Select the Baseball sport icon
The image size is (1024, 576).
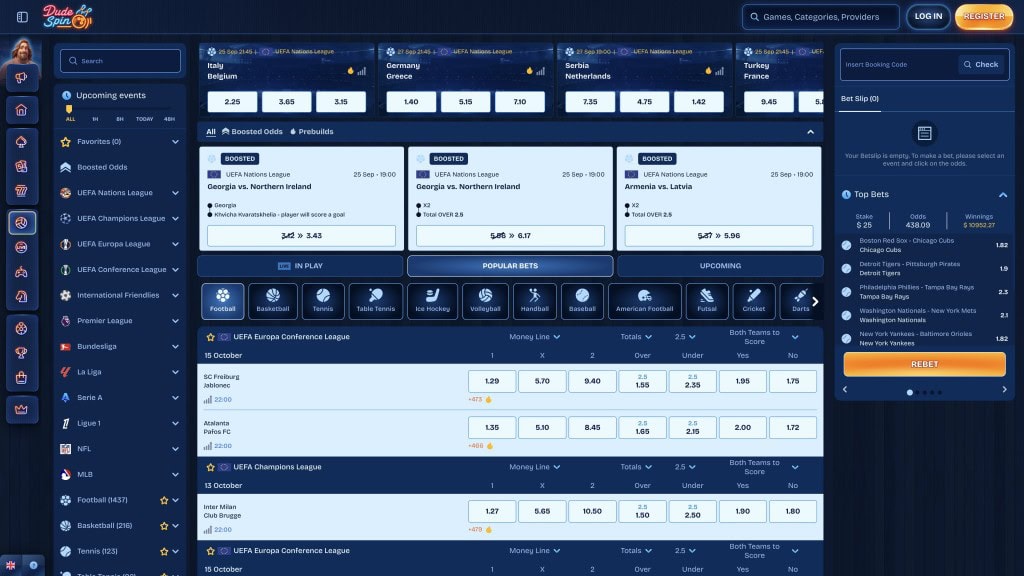pos(582,301)
